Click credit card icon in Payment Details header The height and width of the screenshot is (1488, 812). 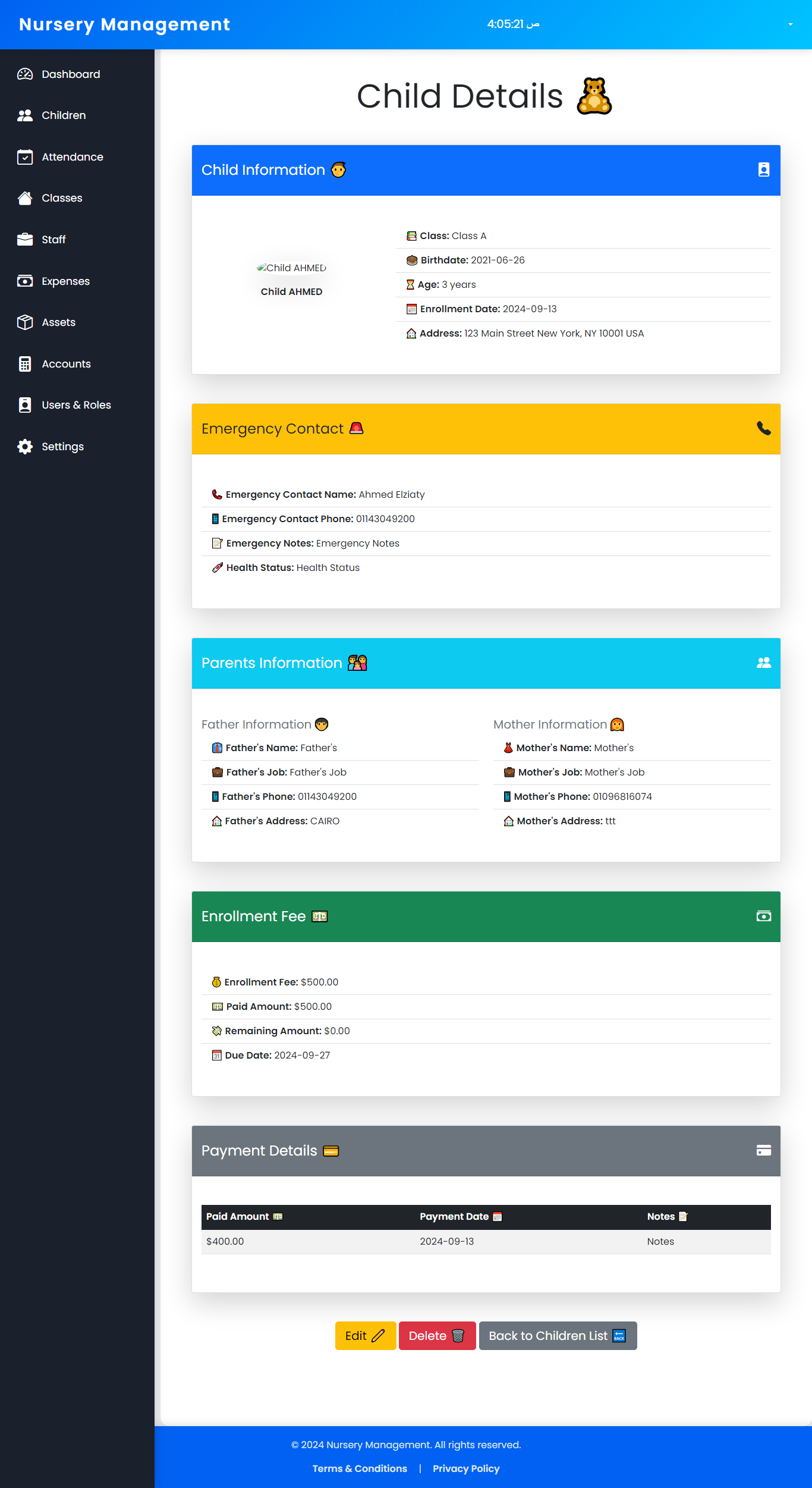coord(763,1151)
